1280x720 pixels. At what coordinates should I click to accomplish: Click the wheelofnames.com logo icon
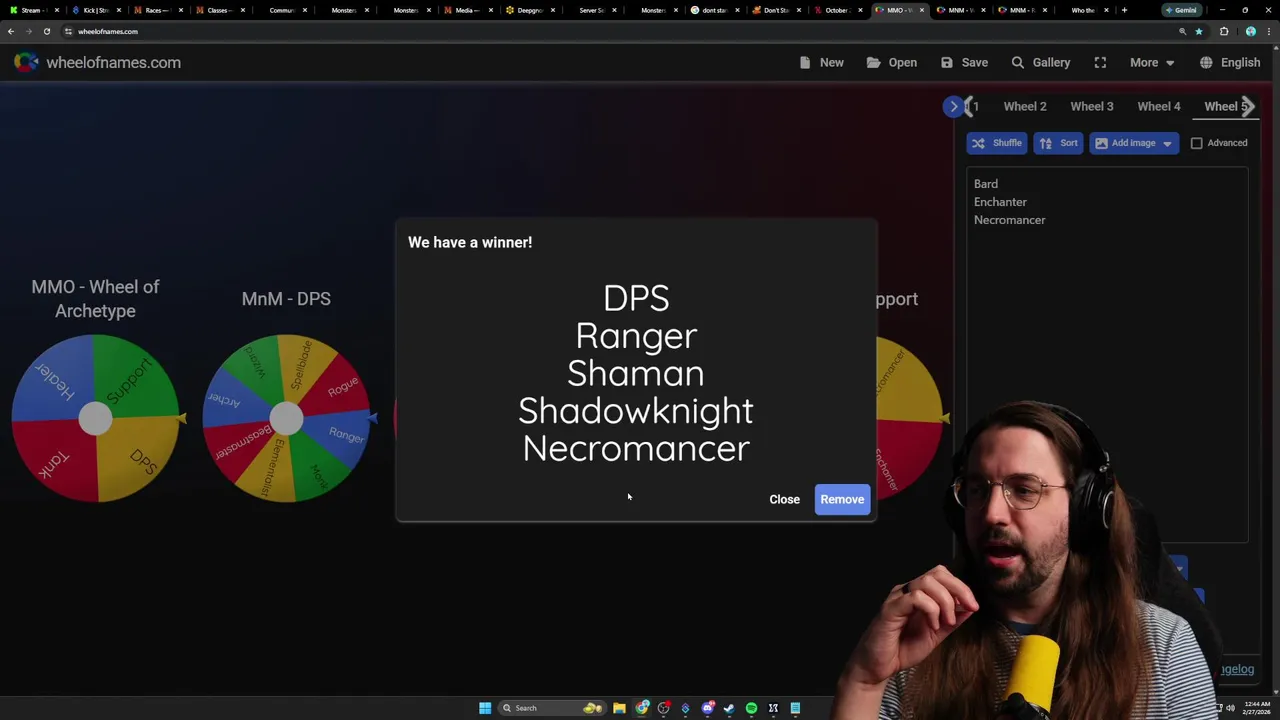[x=27, y=62]
